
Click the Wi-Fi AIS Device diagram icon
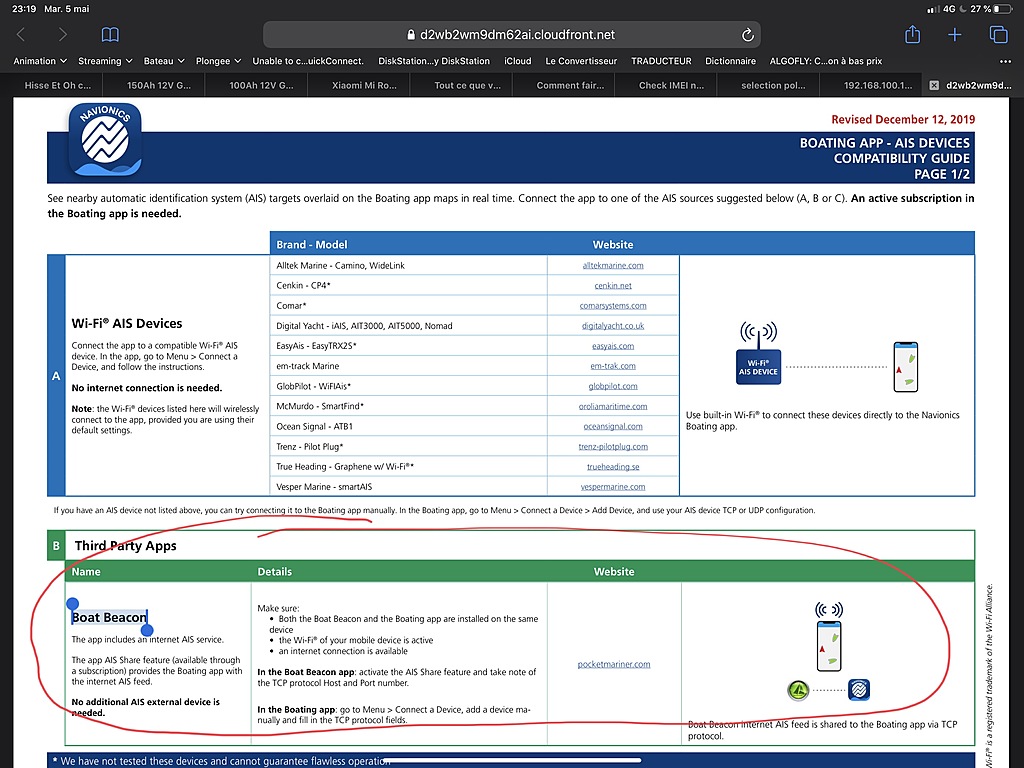tap(758, 353)
